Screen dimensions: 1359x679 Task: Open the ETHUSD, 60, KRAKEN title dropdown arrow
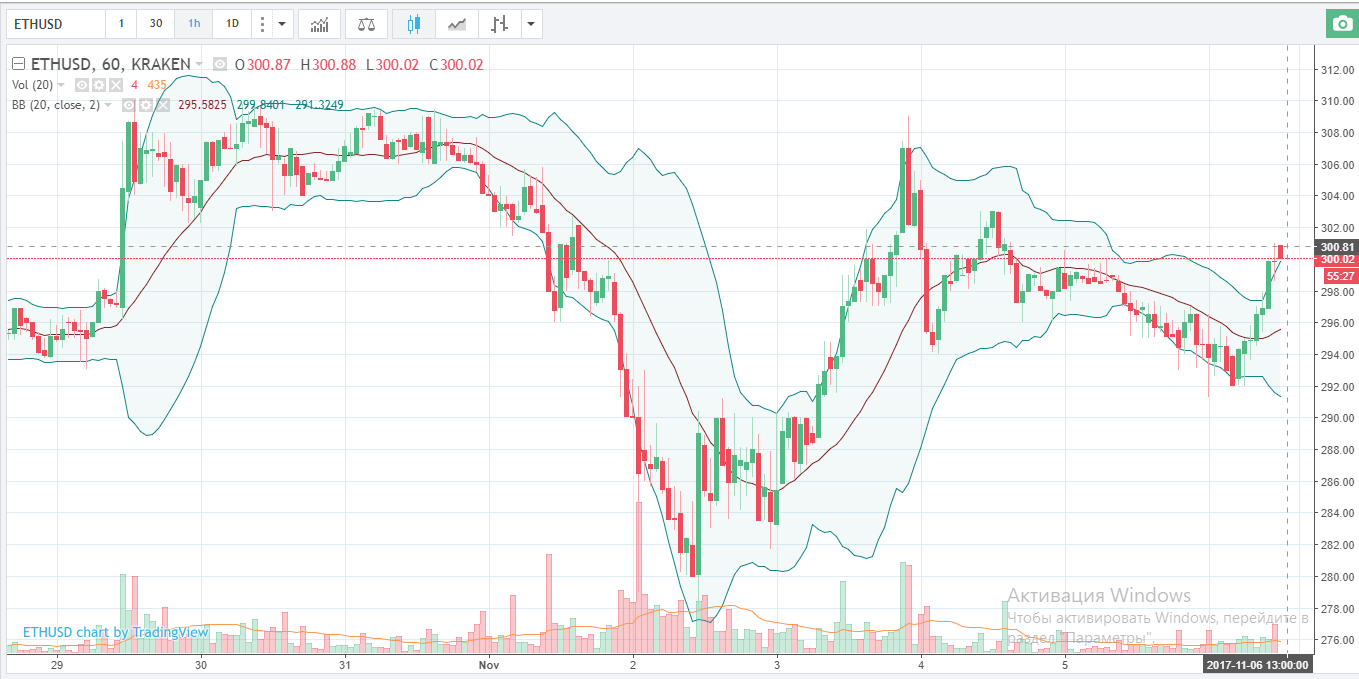click(200, 64)
